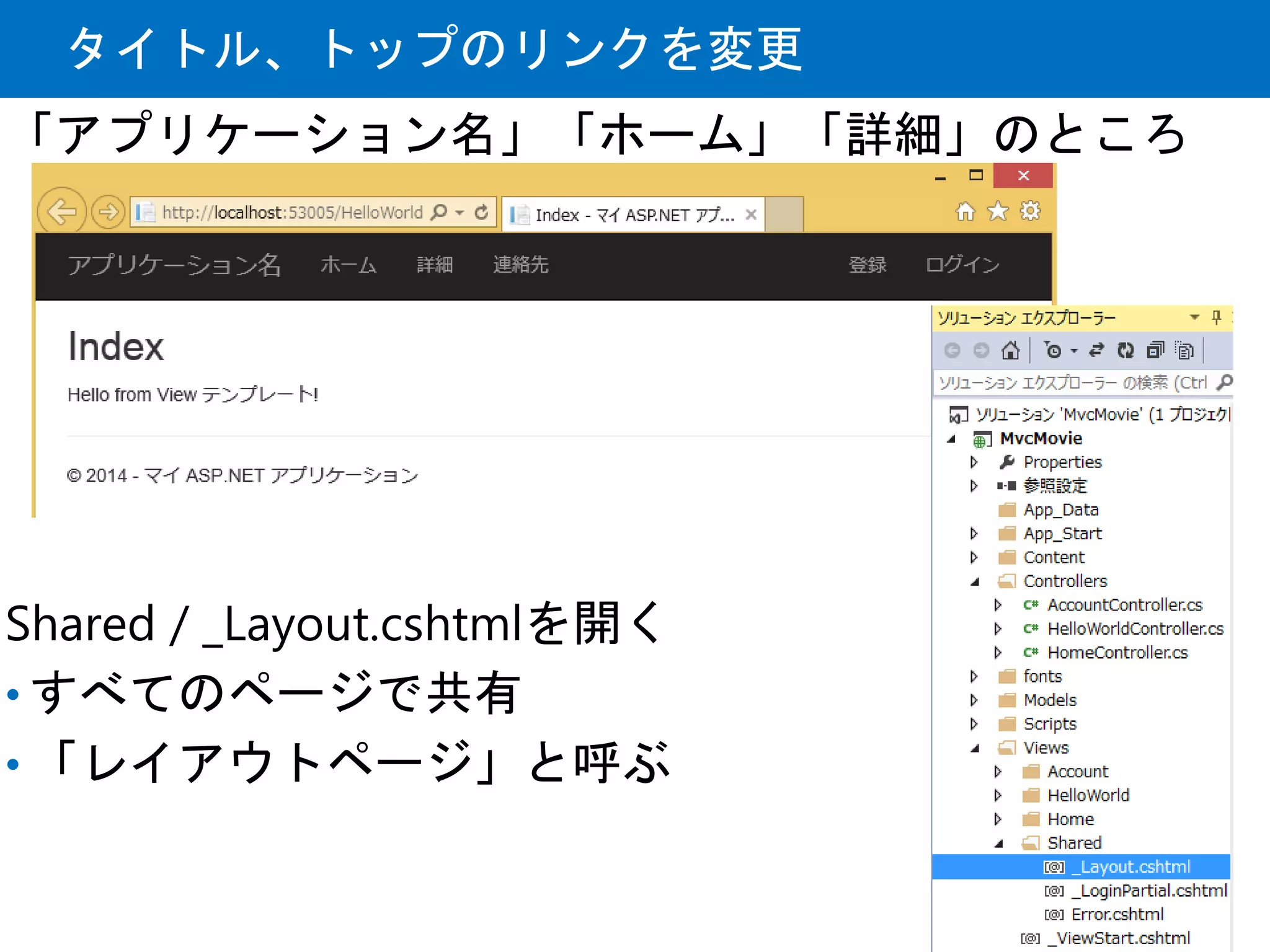
Task: Open the ホーム navigation link
Action: point(349,265)
